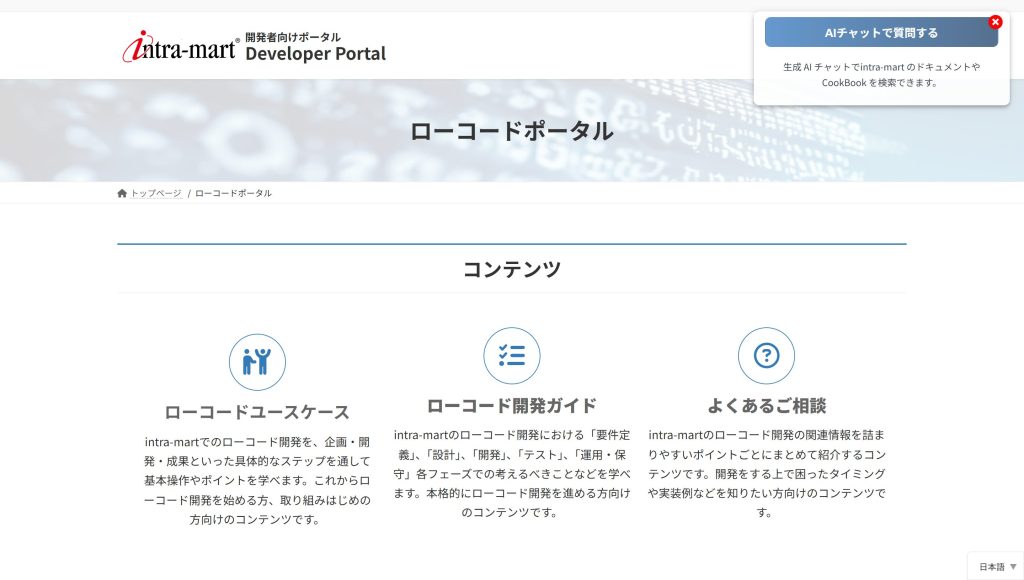Click the AI chat popup description text
Viewport: 1024px width, 580px height.
point(881,75)
